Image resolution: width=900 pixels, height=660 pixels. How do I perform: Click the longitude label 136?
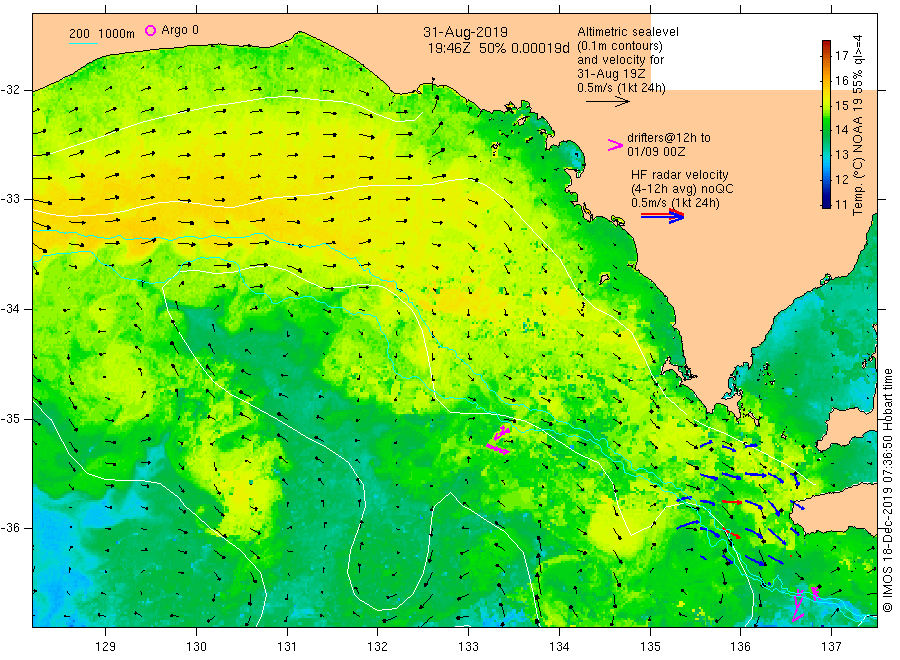(x=740, y=646)
